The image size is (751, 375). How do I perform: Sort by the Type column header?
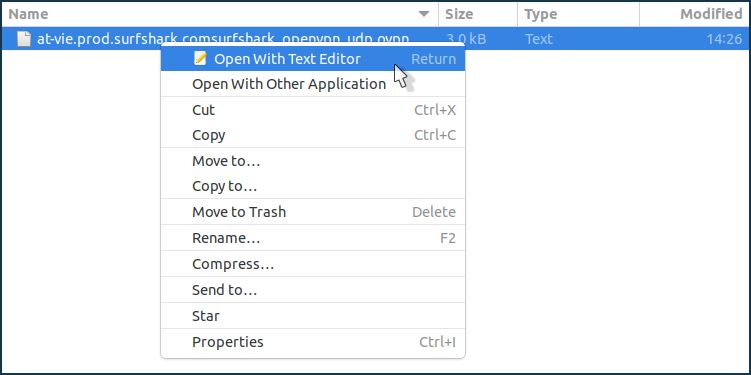pos(579,14)
